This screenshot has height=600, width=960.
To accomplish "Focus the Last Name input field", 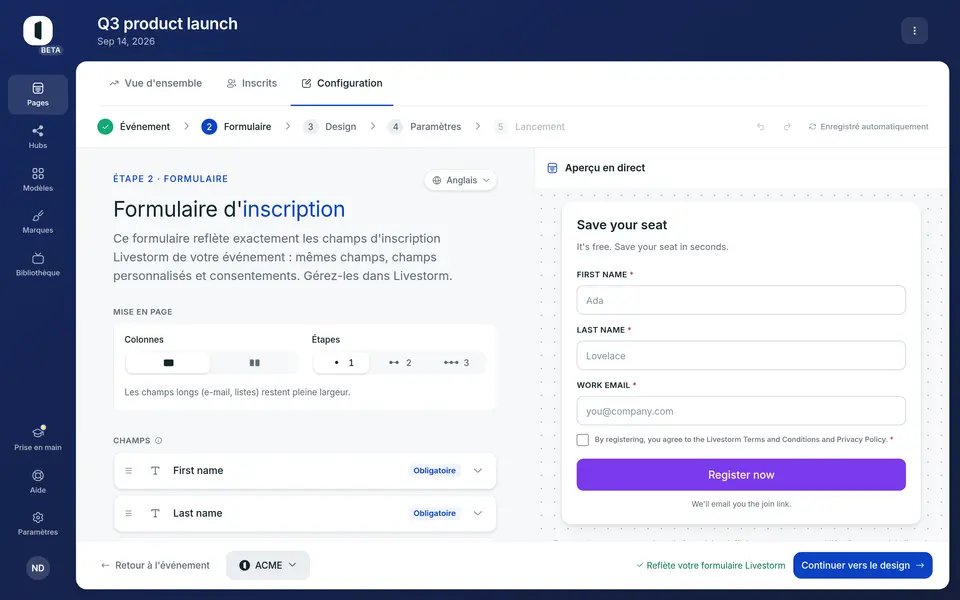I will tap(741, 355).
